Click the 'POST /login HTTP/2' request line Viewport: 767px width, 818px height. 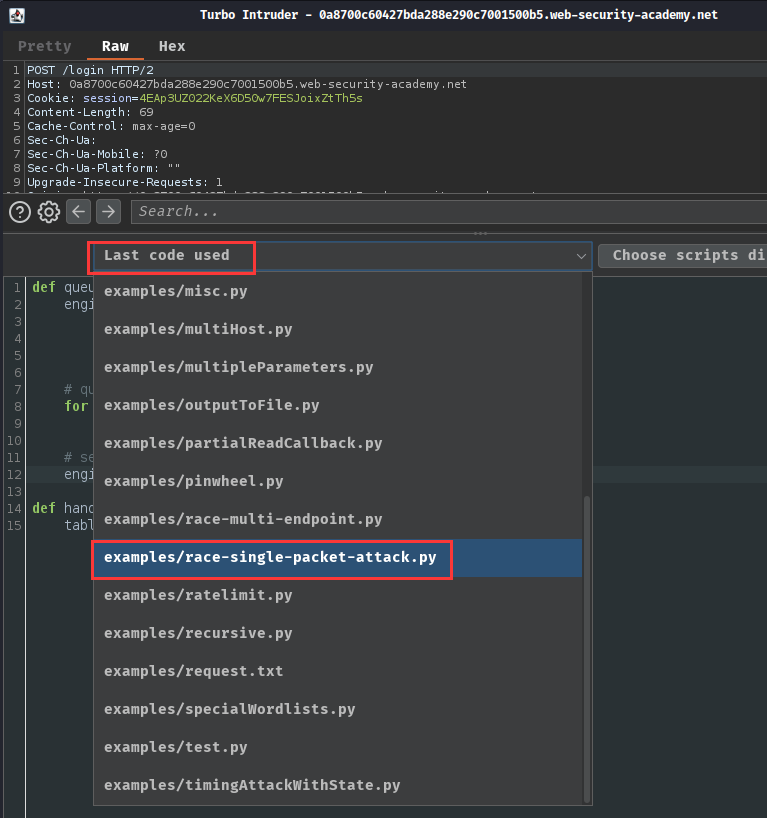coord(90,70)
